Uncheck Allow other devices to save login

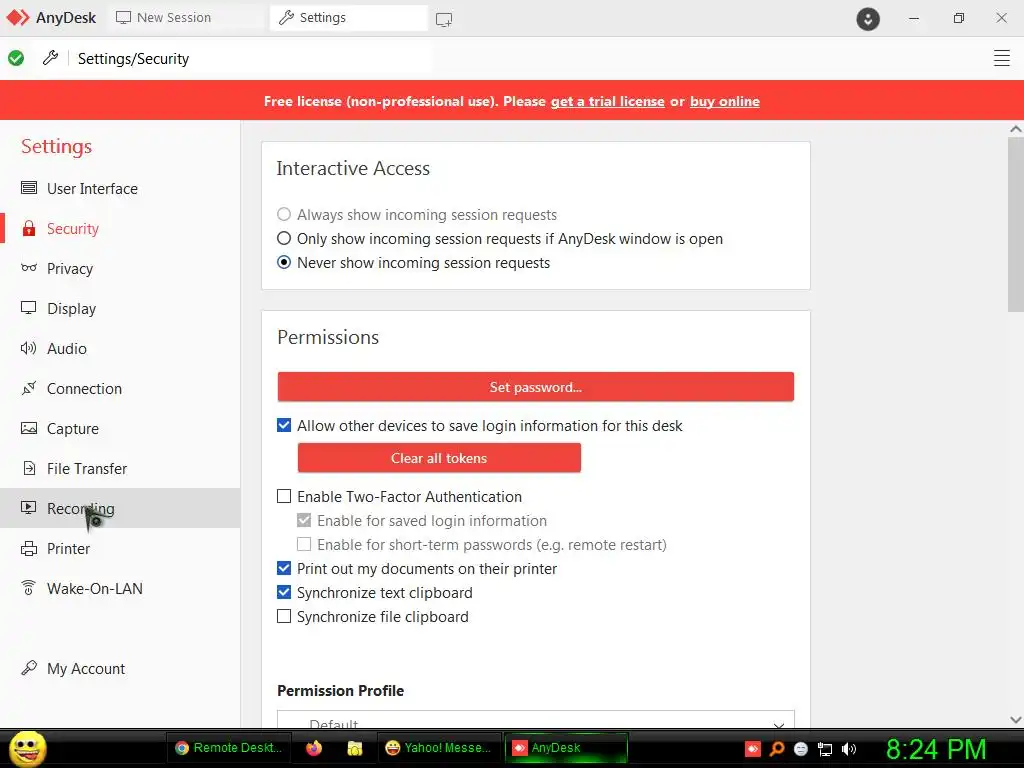tap(284, 425)
